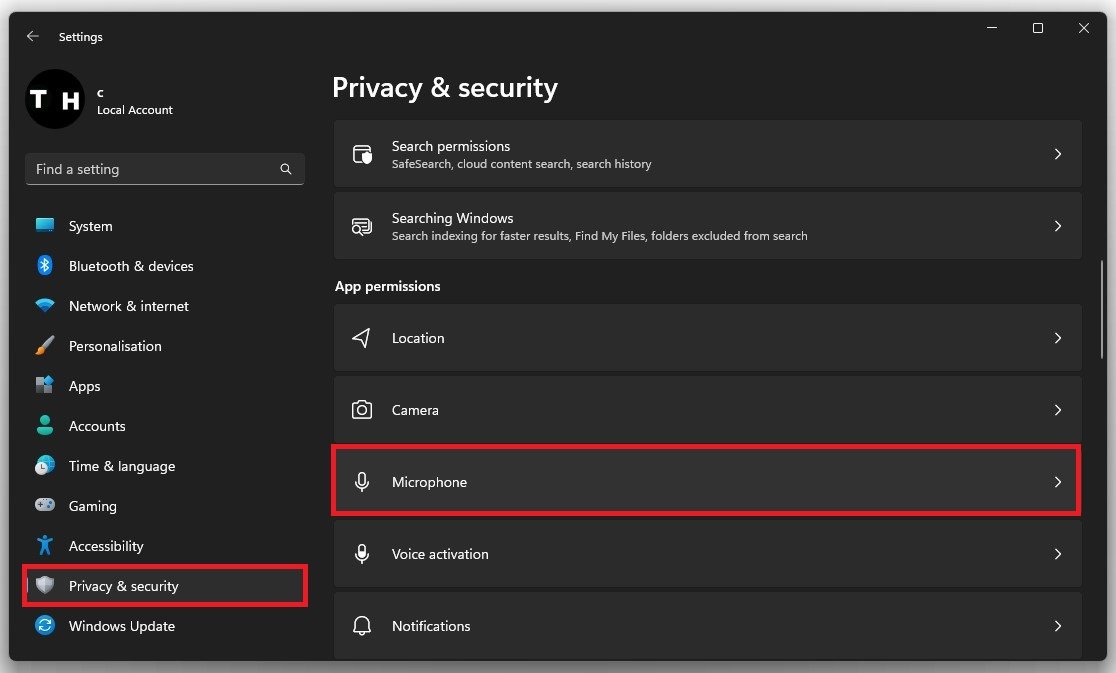Click the magnifier icon in search box
Viewport: 1116px width, 673px height.
285,169
